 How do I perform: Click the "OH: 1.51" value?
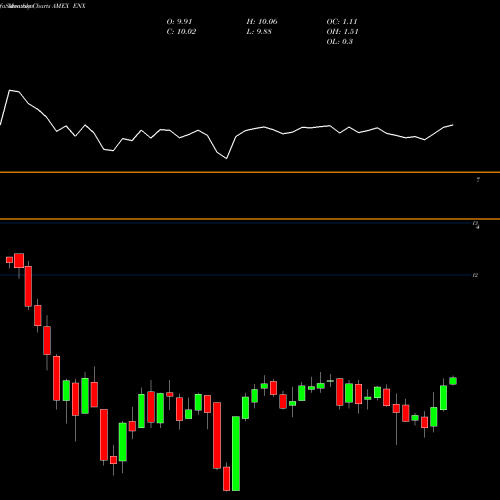[342, 32]
